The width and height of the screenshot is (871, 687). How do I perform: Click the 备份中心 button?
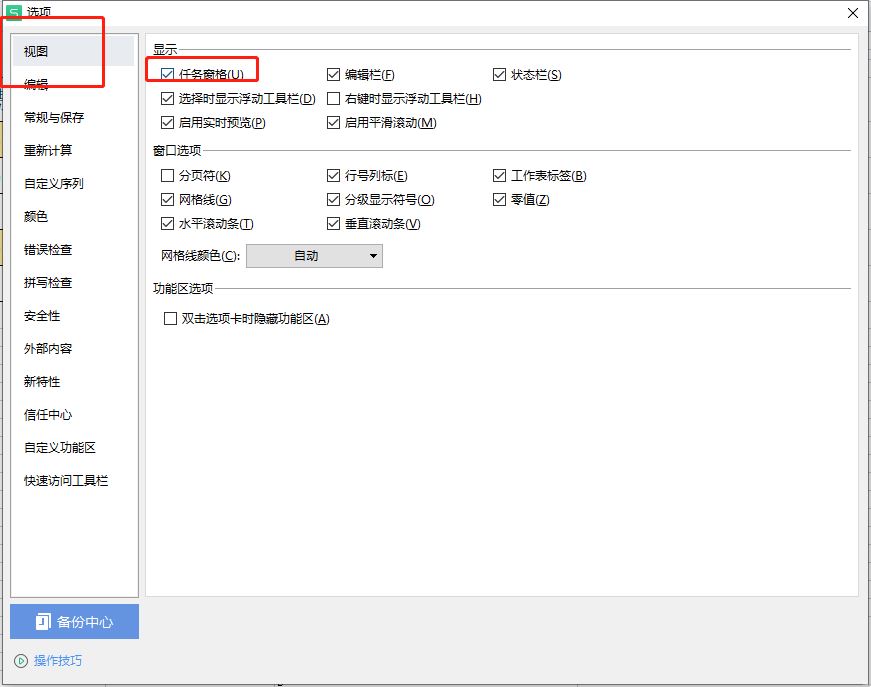pos(74,621)
